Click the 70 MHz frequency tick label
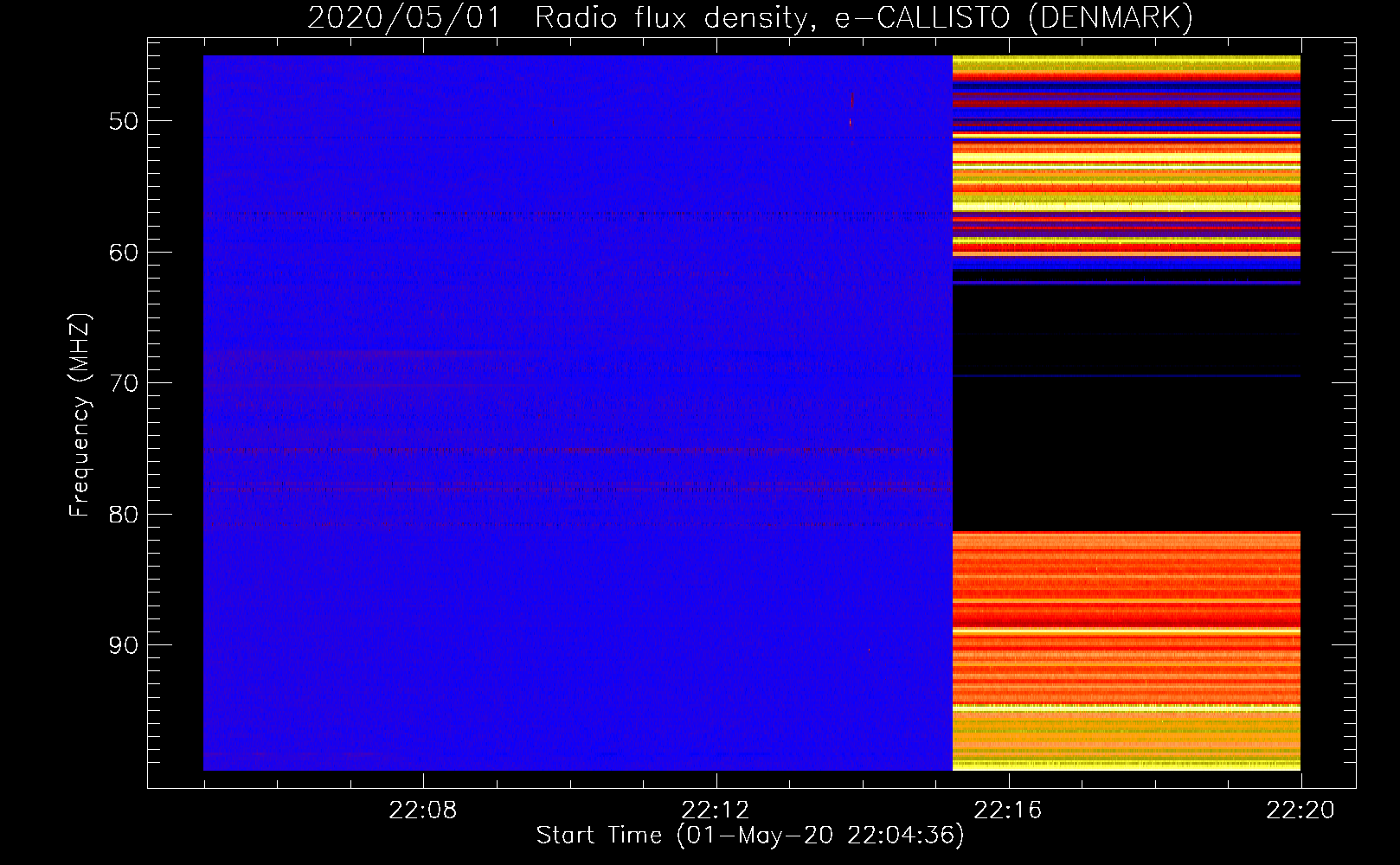Image resolution: width=1400 pixels, height=865 pixels. click(124, 383)
